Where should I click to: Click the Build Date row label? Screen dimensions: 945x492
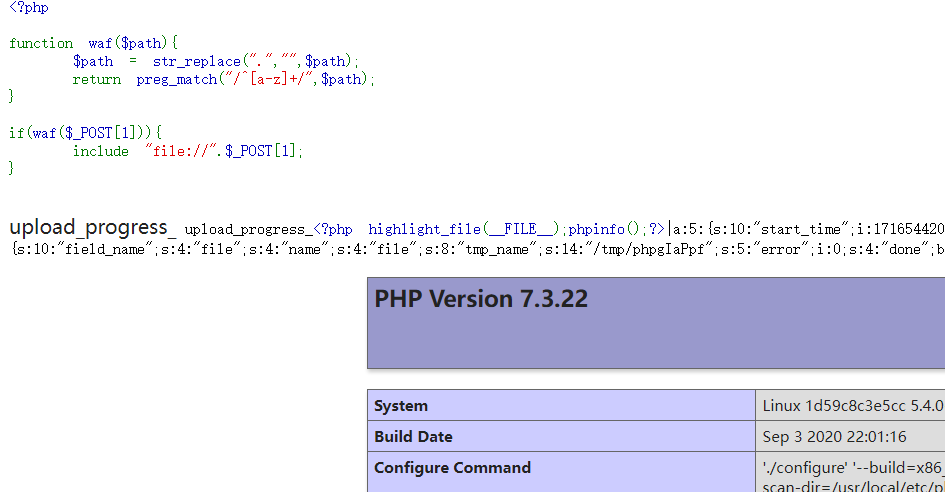coord(413,437)
